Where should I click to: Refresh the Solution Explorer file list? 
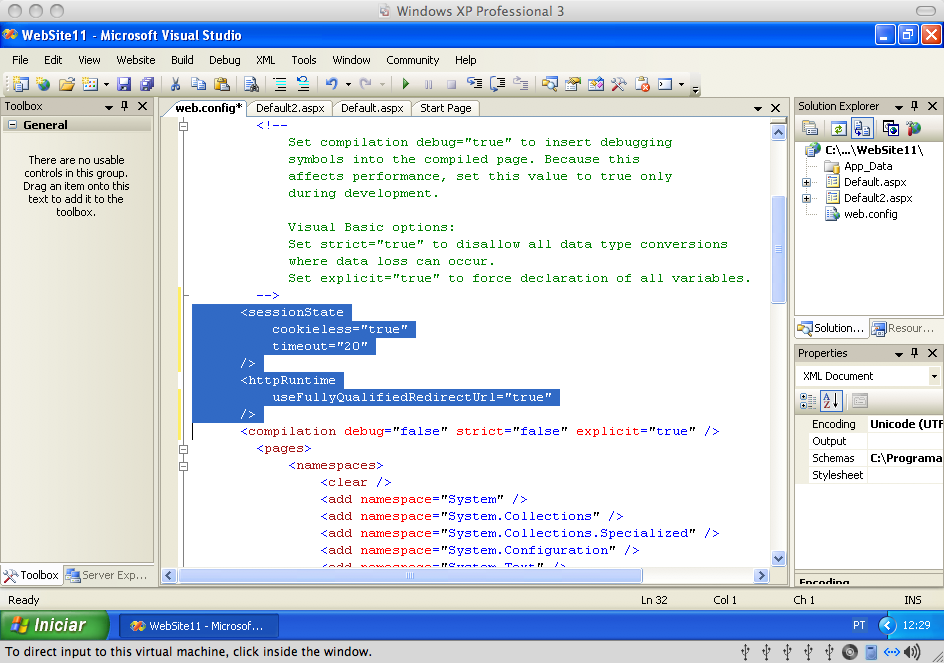coord(839,128)
